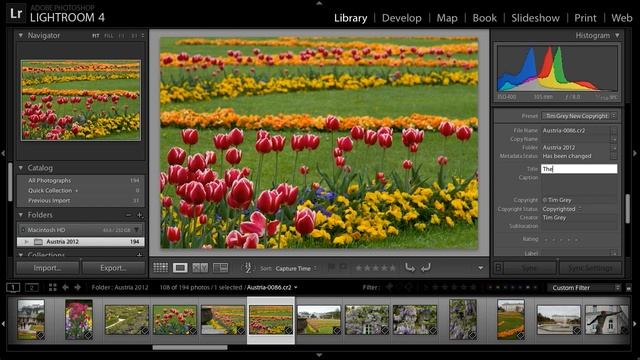Open metadata Preset dropdown Tim Grey New Copyright
This screenshot has width=640, height=360.
pyautogui.click(x=579, y=116)
